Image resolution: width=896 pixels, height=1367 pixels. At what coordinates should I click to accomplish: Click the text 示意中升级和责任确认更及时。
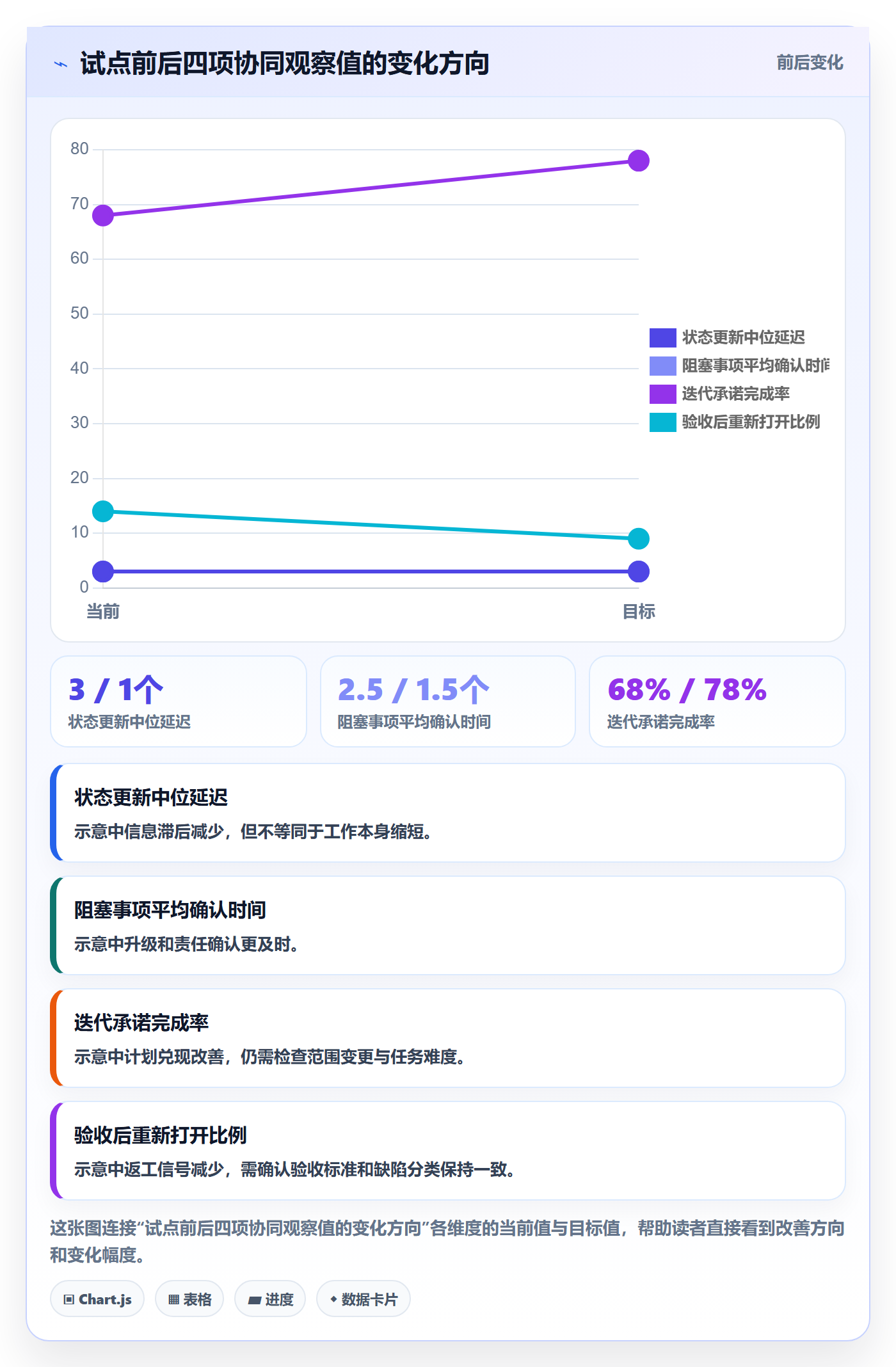pyautogui.click(x=187, y=945)
